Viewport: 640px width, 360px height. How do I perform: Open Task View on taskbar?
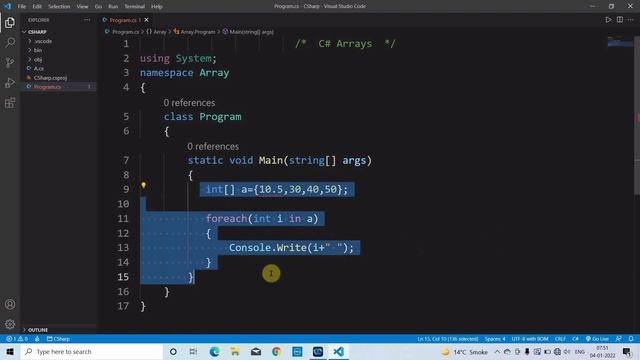[193, 351]
